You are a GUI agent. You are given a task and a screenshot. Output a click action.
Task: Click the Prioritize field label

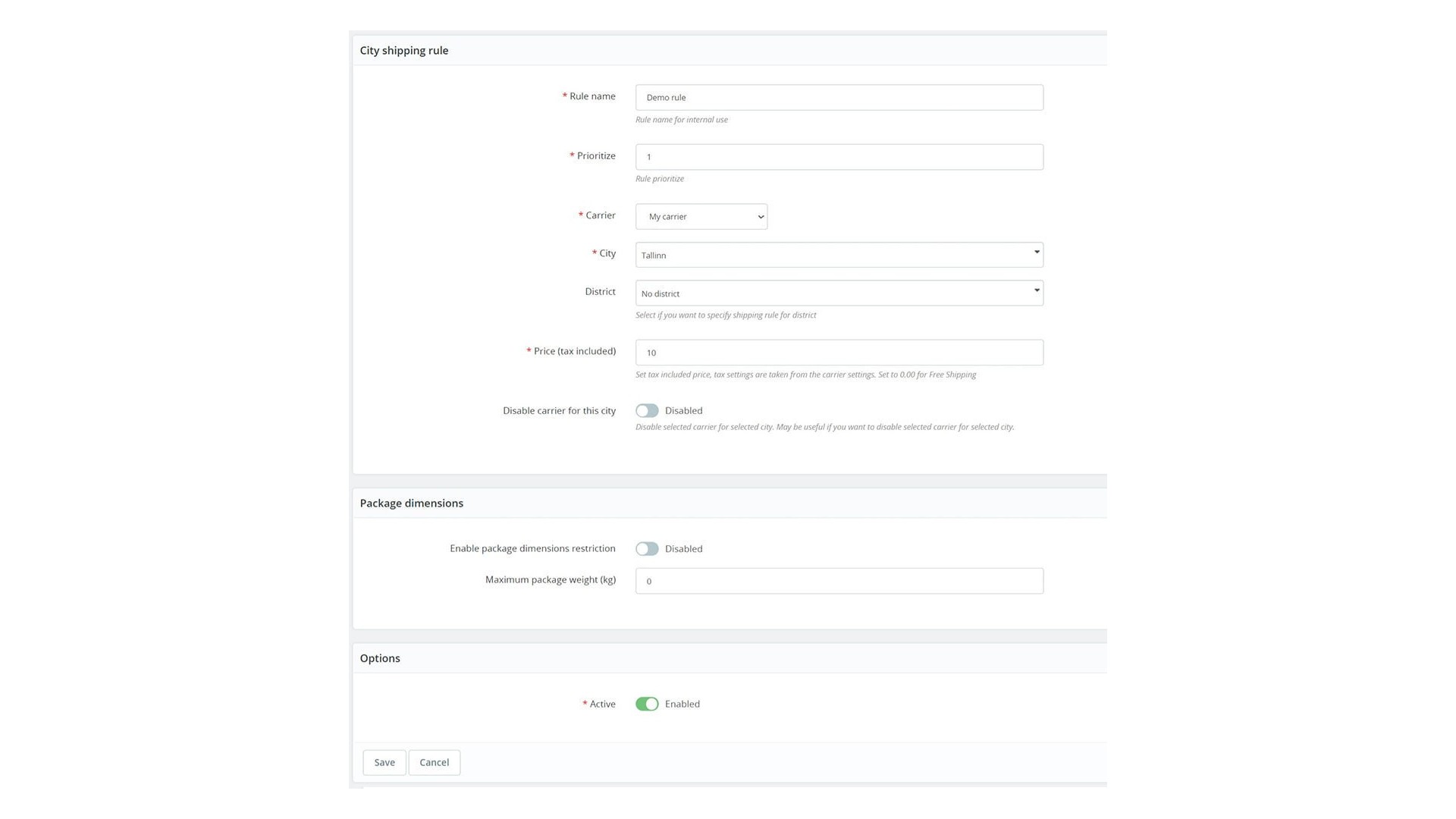point(595,156)
